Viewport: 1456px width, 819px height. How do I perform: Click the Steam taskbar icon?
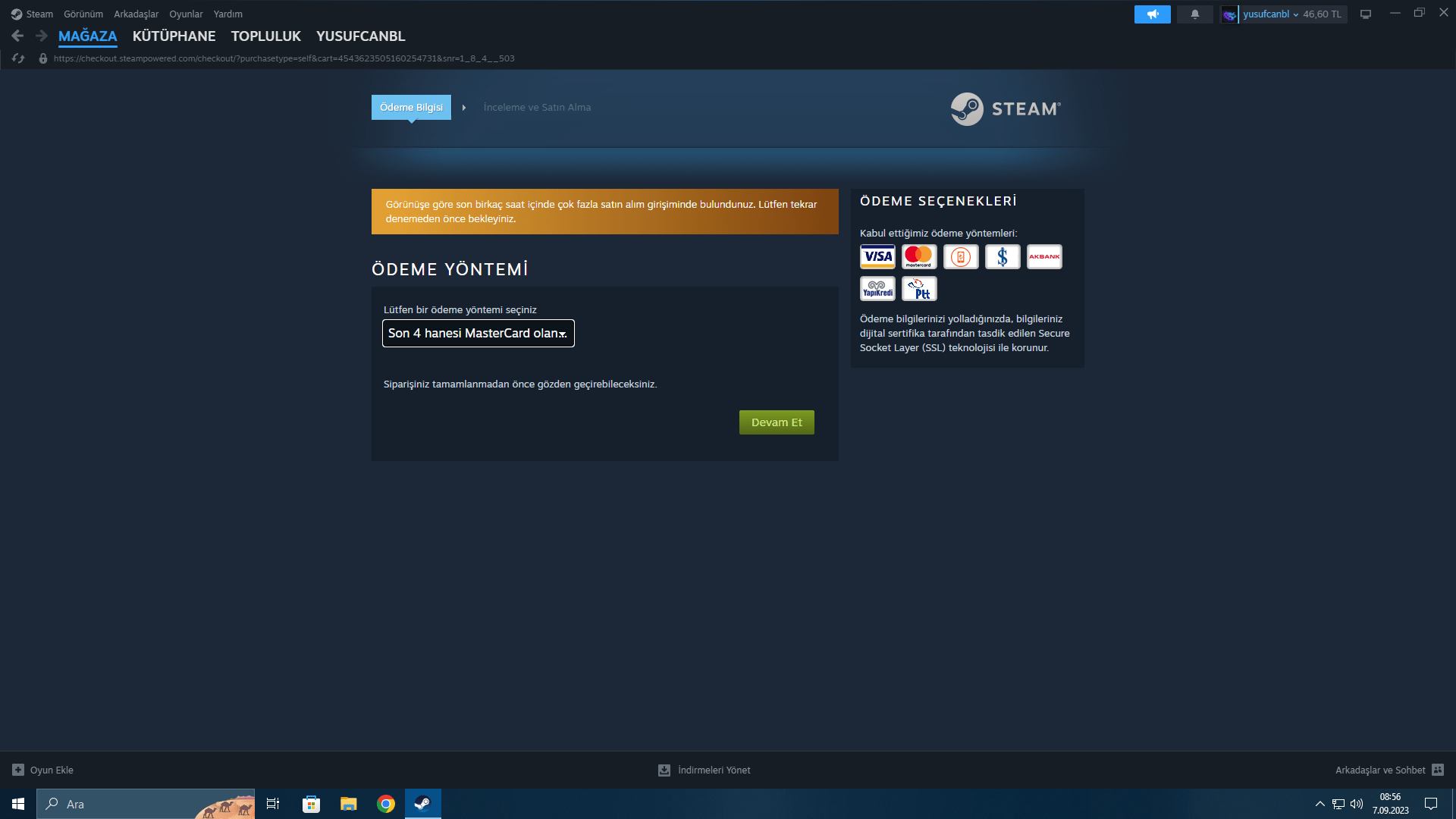tap(423, 804)
